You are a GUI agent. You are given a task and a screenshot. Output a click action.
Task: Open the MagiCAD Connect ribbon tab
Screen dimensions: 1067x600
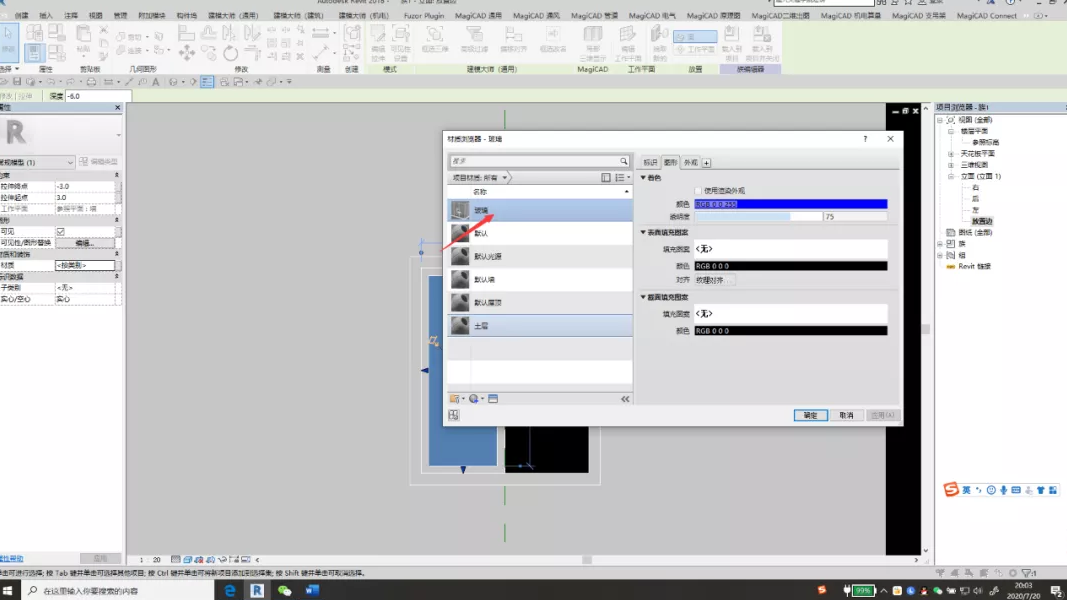tap(986, 15)
